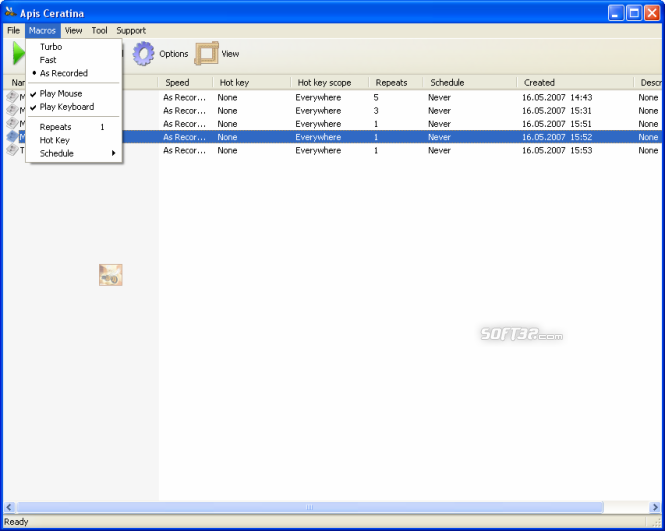The image size is (665, 531).
Task: Click created date 16.05.2007 15:51
Action: [x=557, y=123]
